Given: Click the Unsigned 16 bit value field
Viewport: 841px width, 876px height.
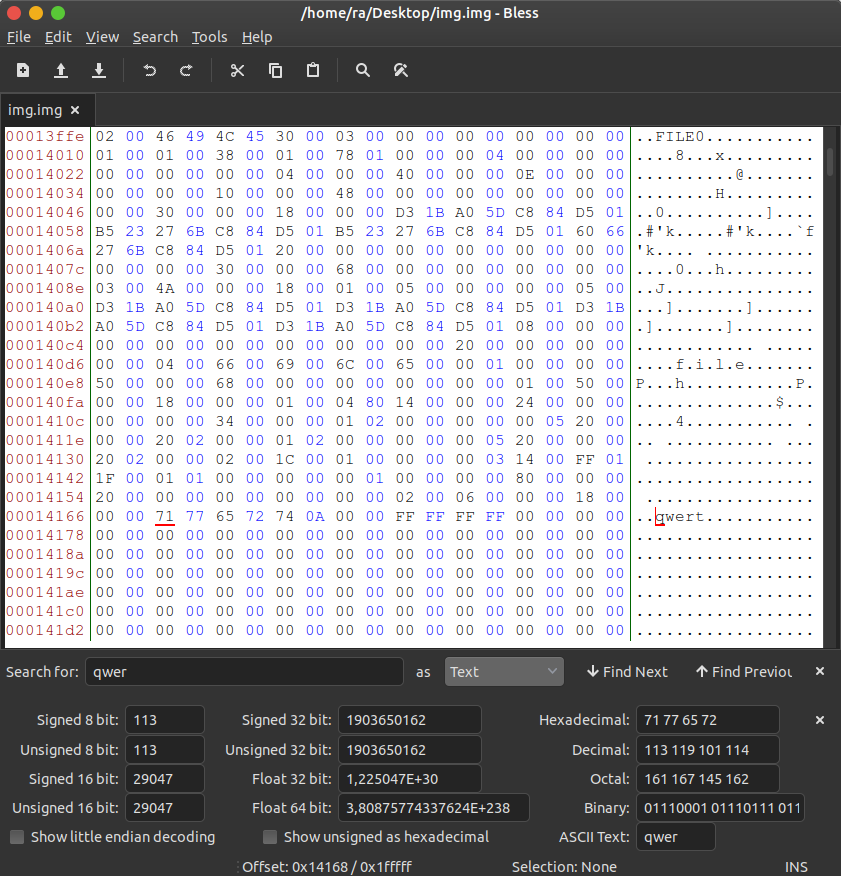Looking at the screenshot, I should (165, 808).
